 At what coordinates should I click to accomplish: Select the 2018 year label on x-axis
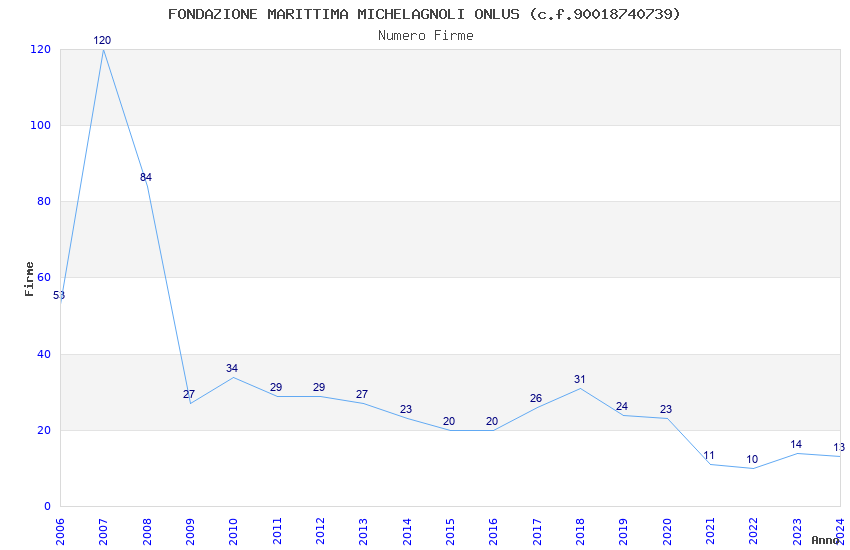point(581,532)
